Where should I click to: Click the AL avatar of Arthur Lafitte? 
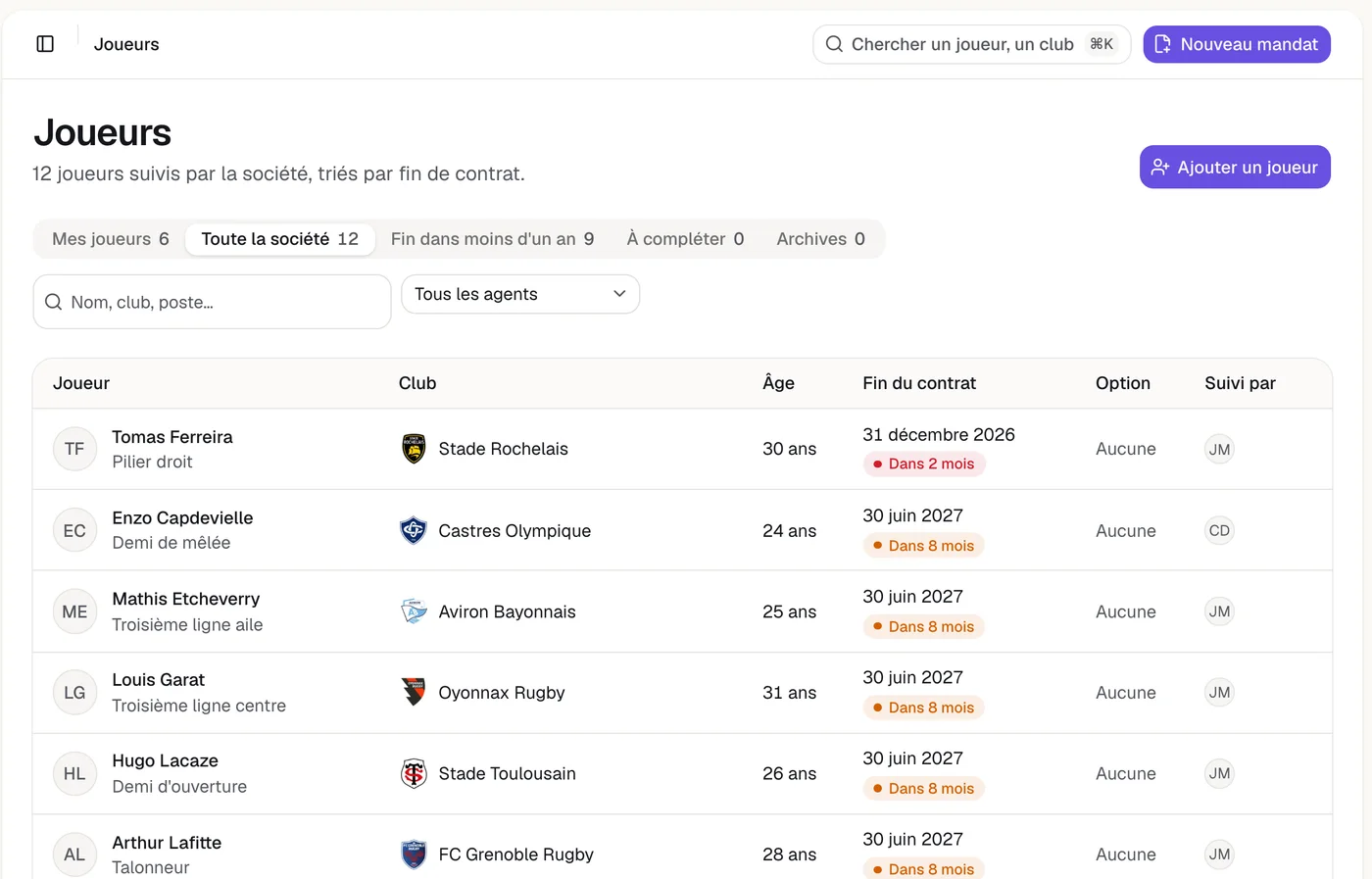coord(74,855)
